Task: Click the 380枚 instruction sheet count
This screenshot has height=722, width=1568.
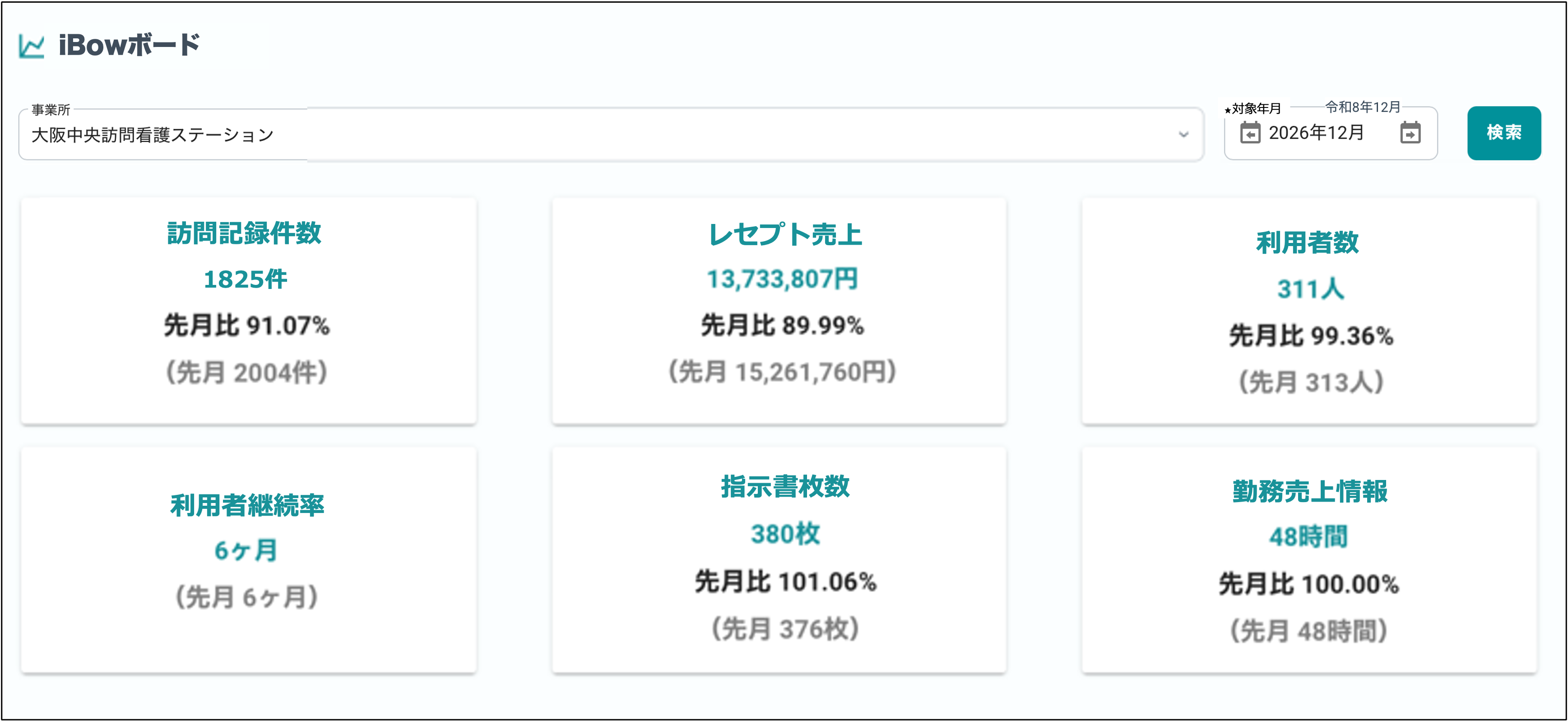Action: click(785, 534)
